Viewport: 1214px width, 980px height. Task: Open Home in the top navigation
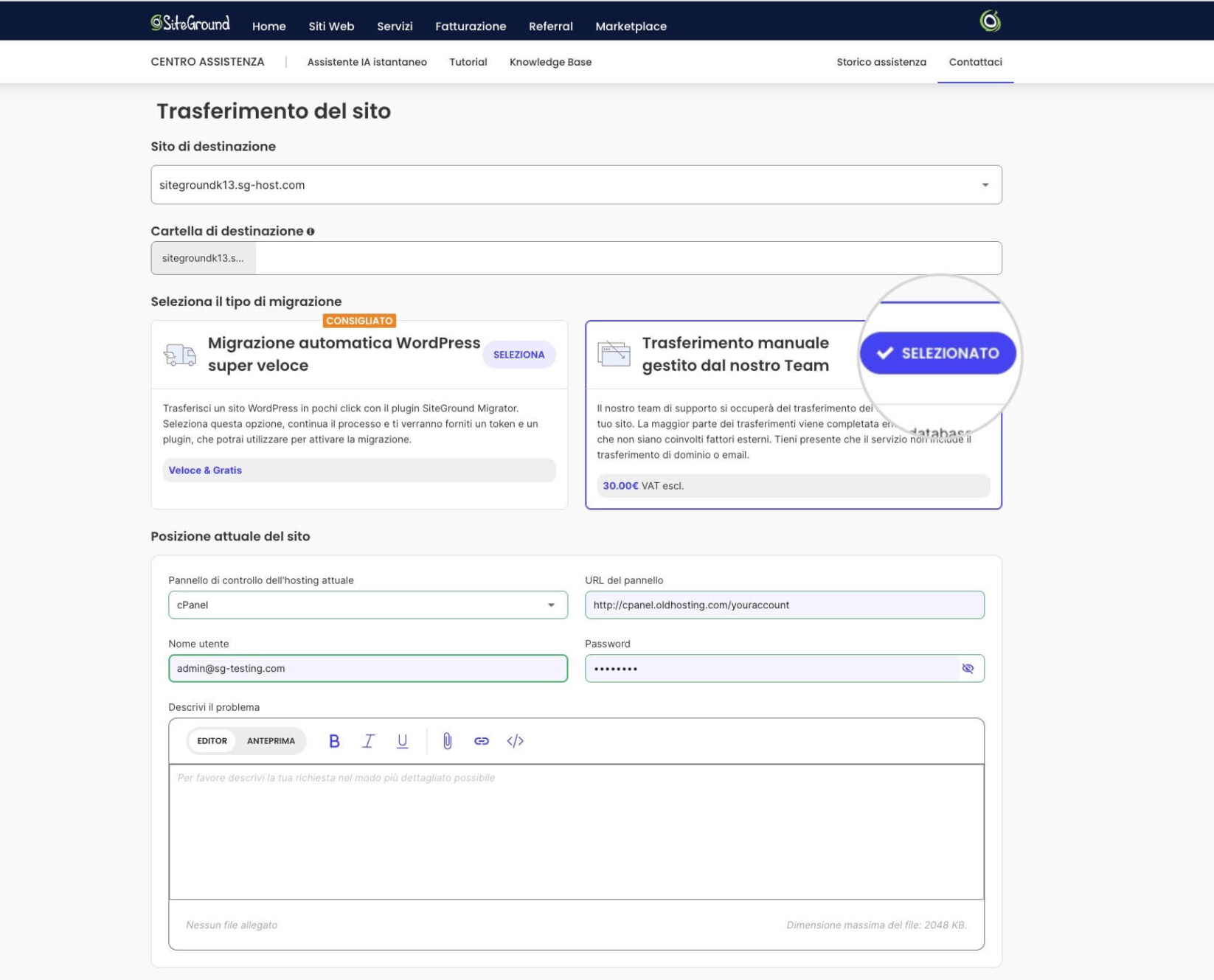pos(269,26)
